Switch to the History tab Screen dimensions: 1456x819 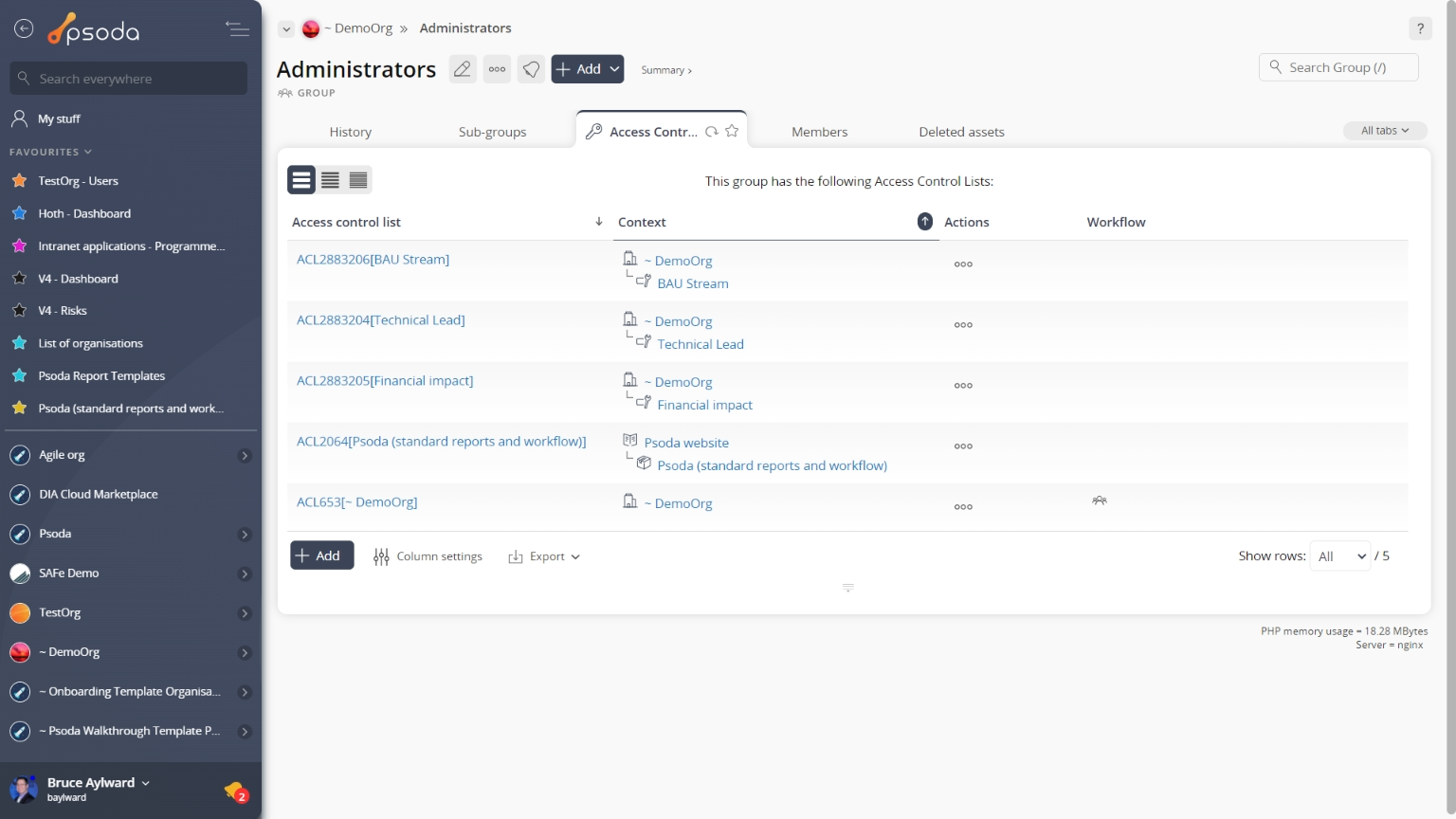point(351,132)
